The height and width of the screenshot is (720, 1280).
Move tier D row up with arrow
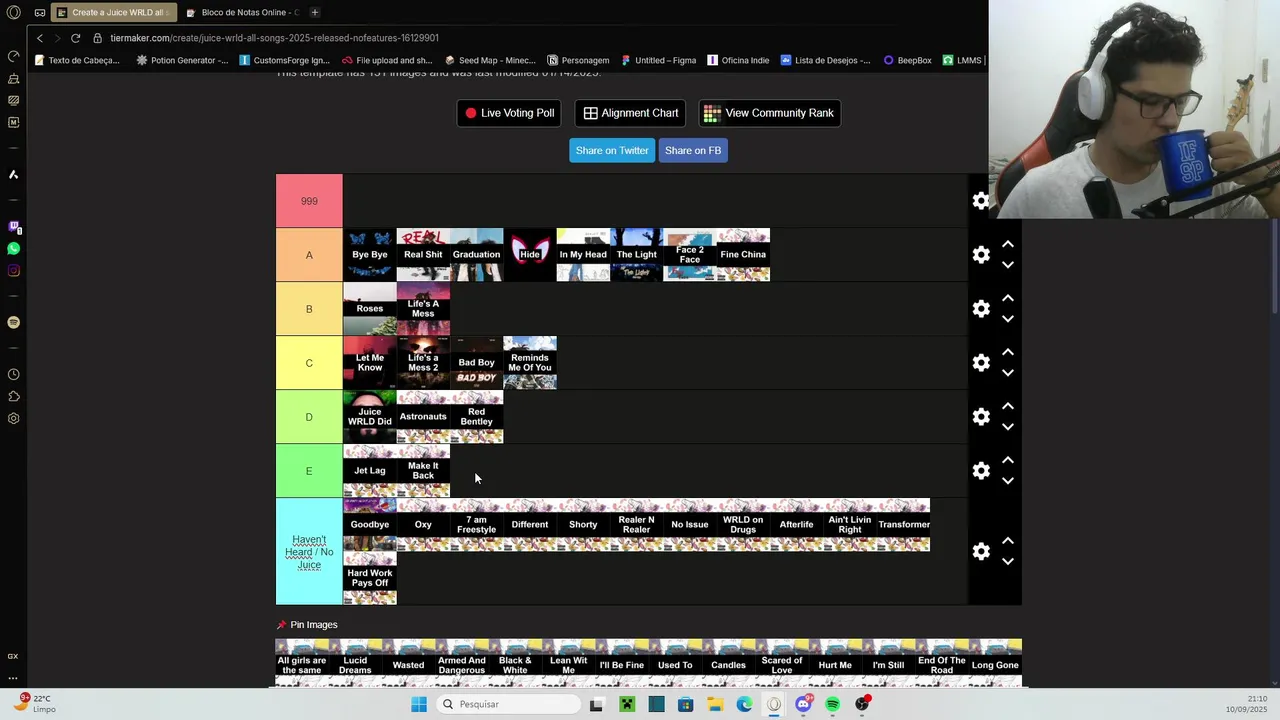[1008, 406]
